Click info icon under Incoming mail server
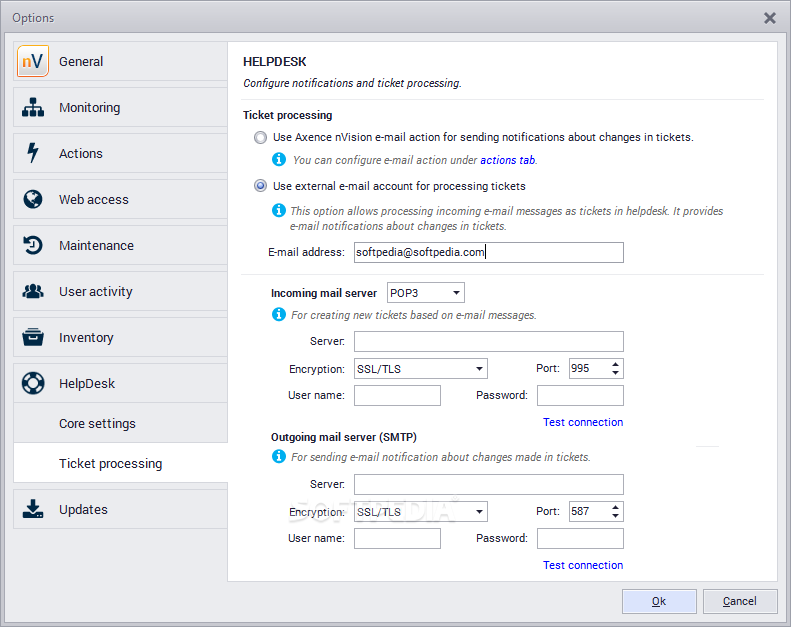The height and width of the screenshot is (627, 791). click(278, 314)
